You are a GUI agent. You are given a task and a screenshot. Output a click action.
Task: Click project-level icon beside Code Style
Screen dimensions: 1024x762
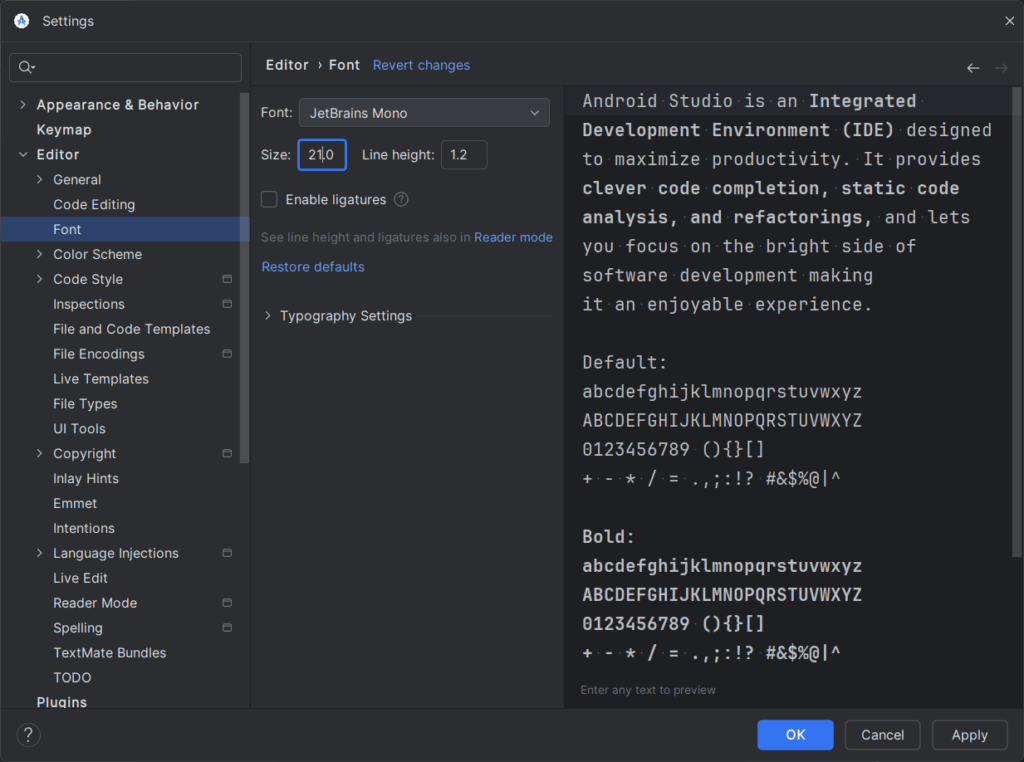click(227, 280)
